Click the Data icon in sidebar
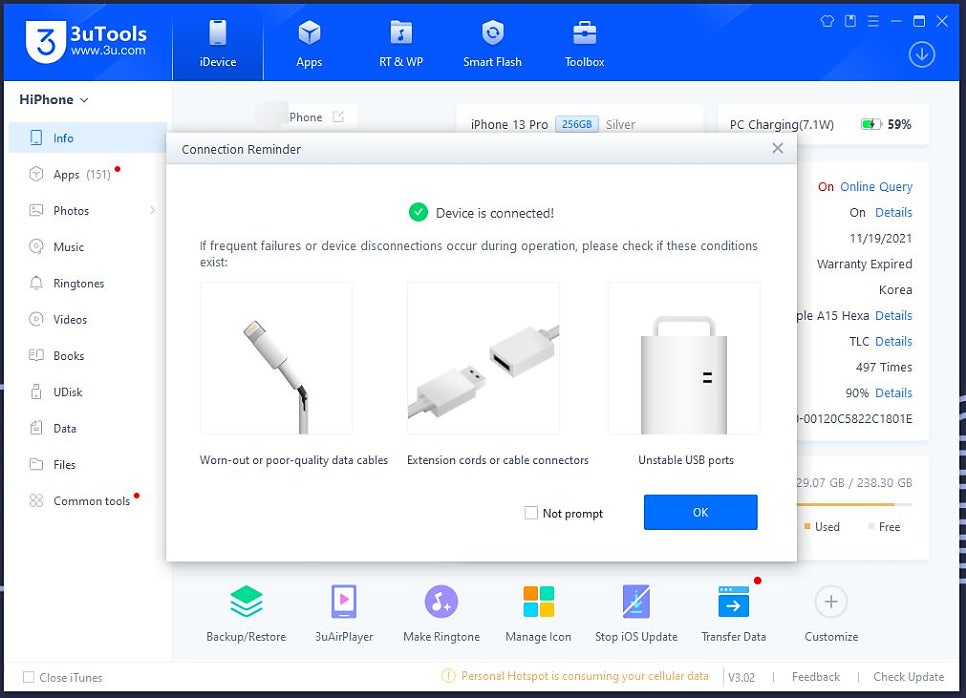966x698 pixels. (36, 428)
